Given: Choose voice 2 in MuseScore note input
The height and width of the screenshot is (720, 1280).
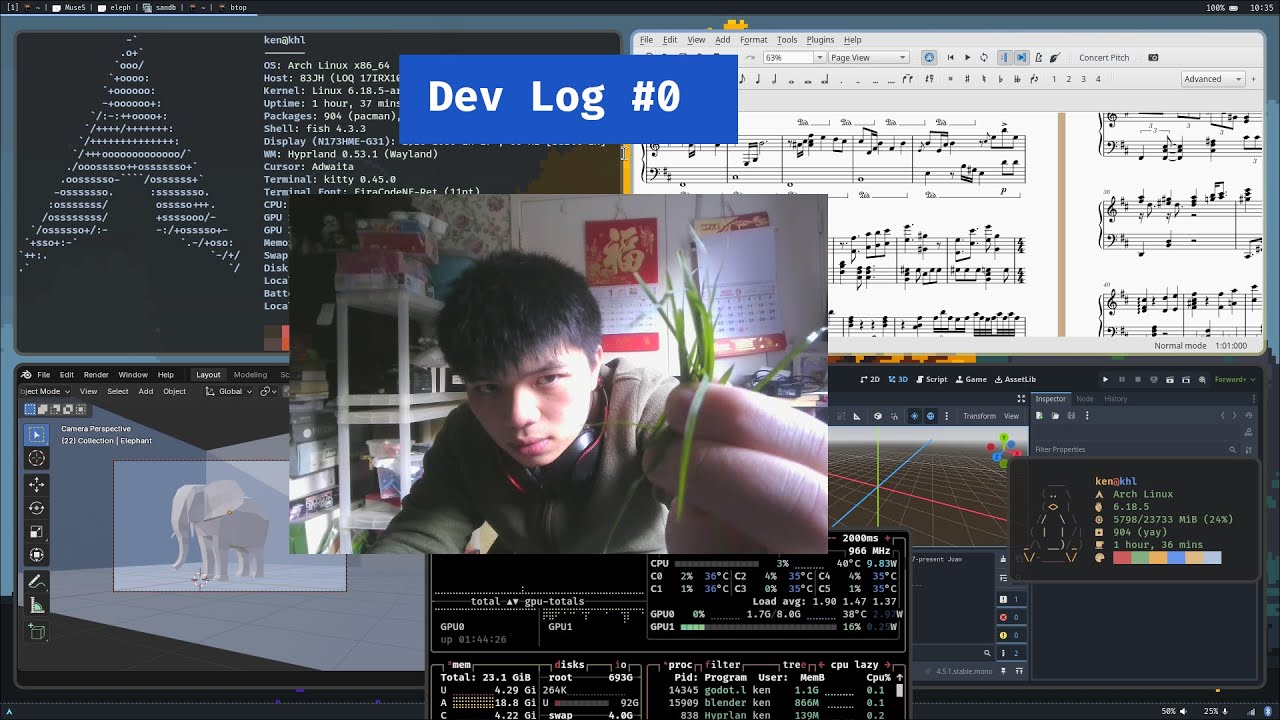Looking at the screenshot, I should click(x=1068, y=79).
